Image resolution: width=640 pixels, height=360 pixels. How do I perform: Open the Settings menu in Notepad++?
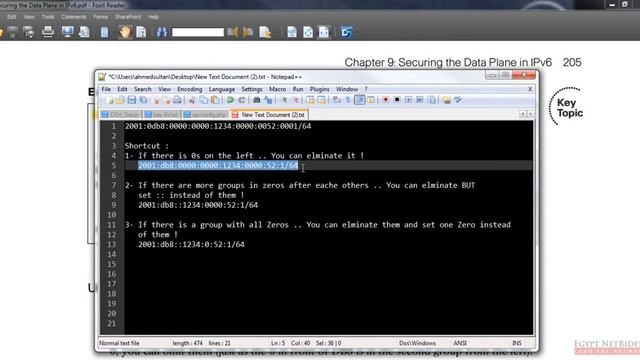coord(251,89)
